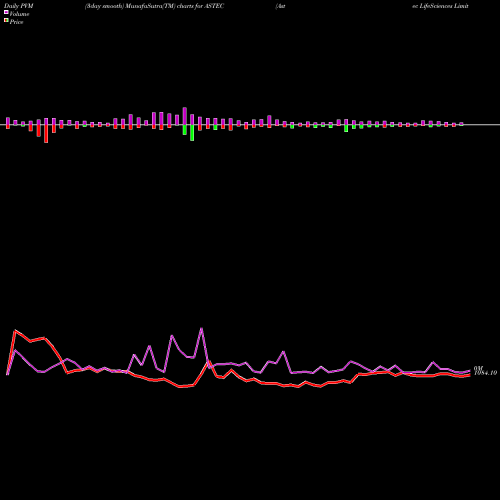500x500 pixels.
Task: Click the highest peak of magenta volume line
Action: (201, 329)
